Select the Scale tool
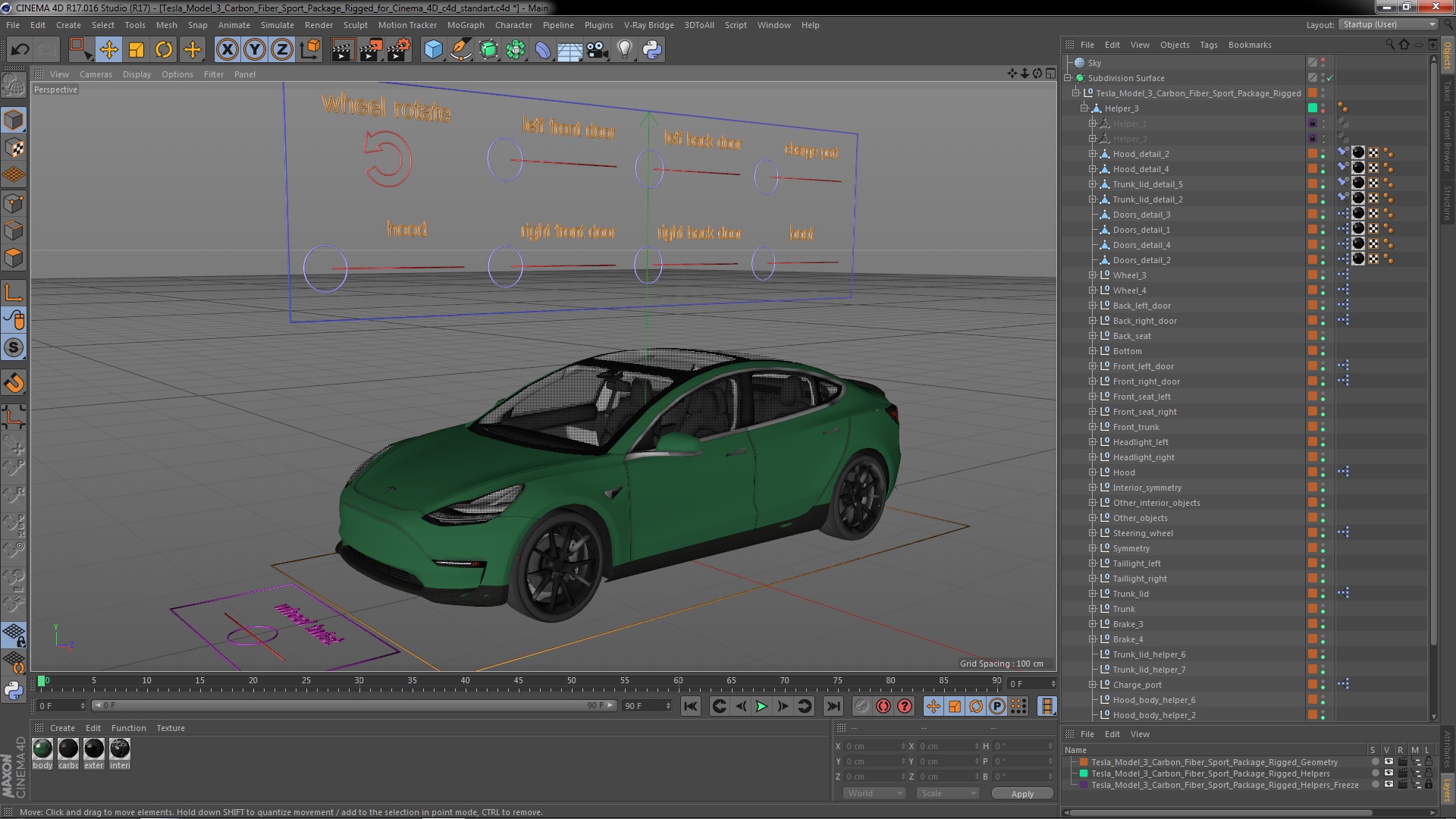1456x819 pixels. coord(136,50)
